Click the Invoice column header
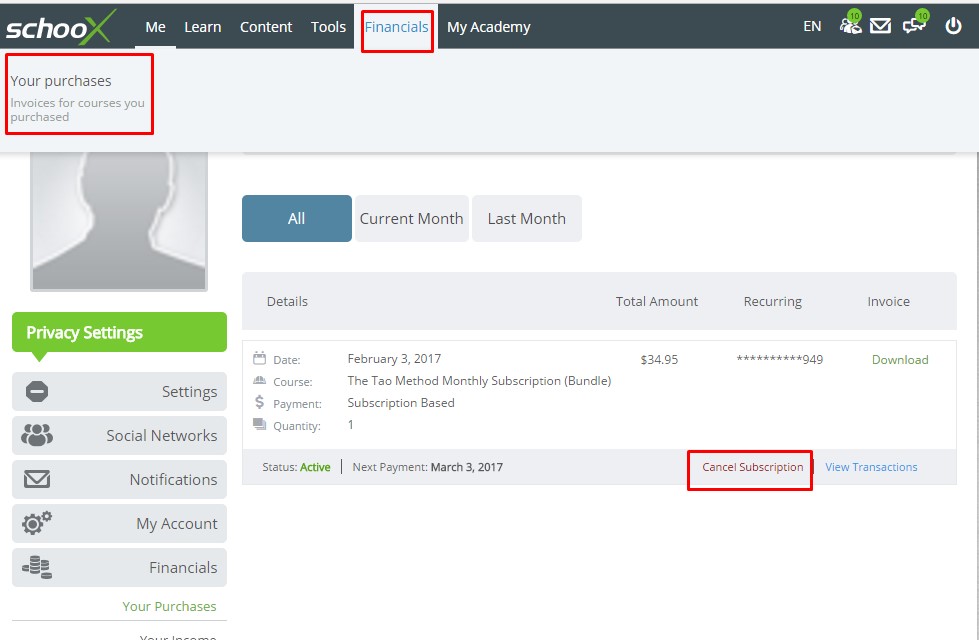 888,302
